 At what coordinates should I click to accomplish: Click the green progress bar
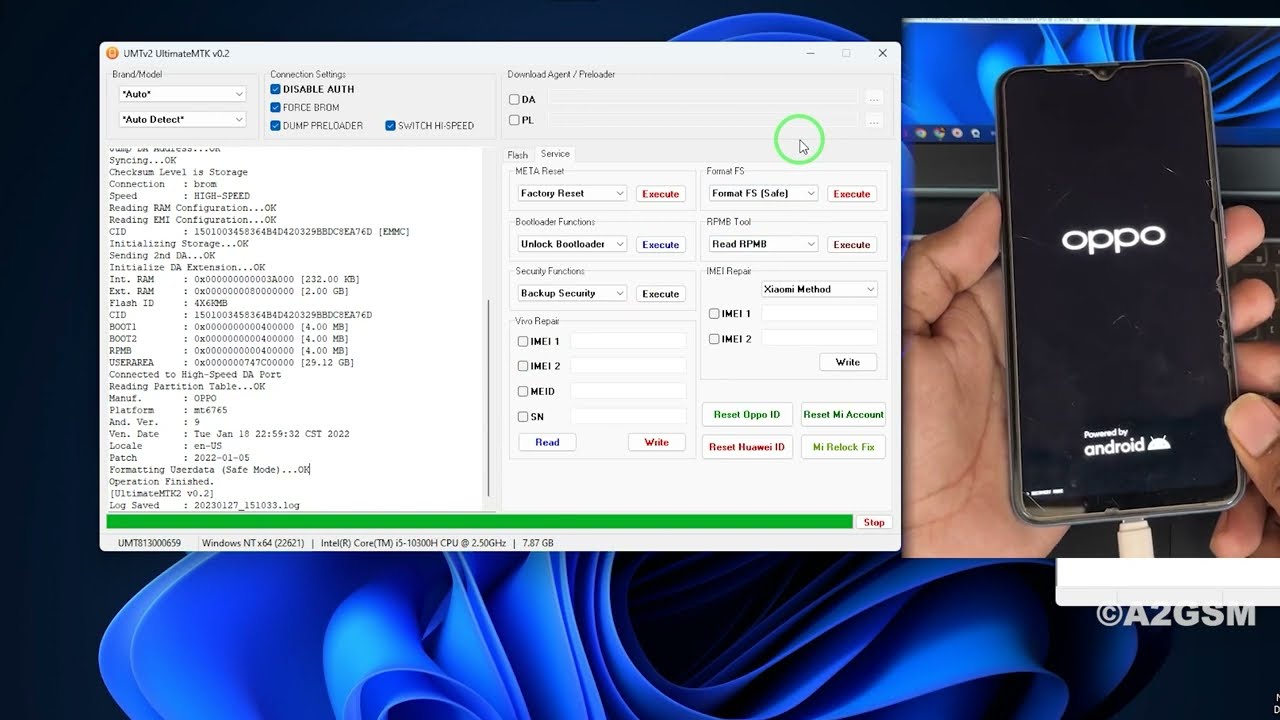click(479, 522)
